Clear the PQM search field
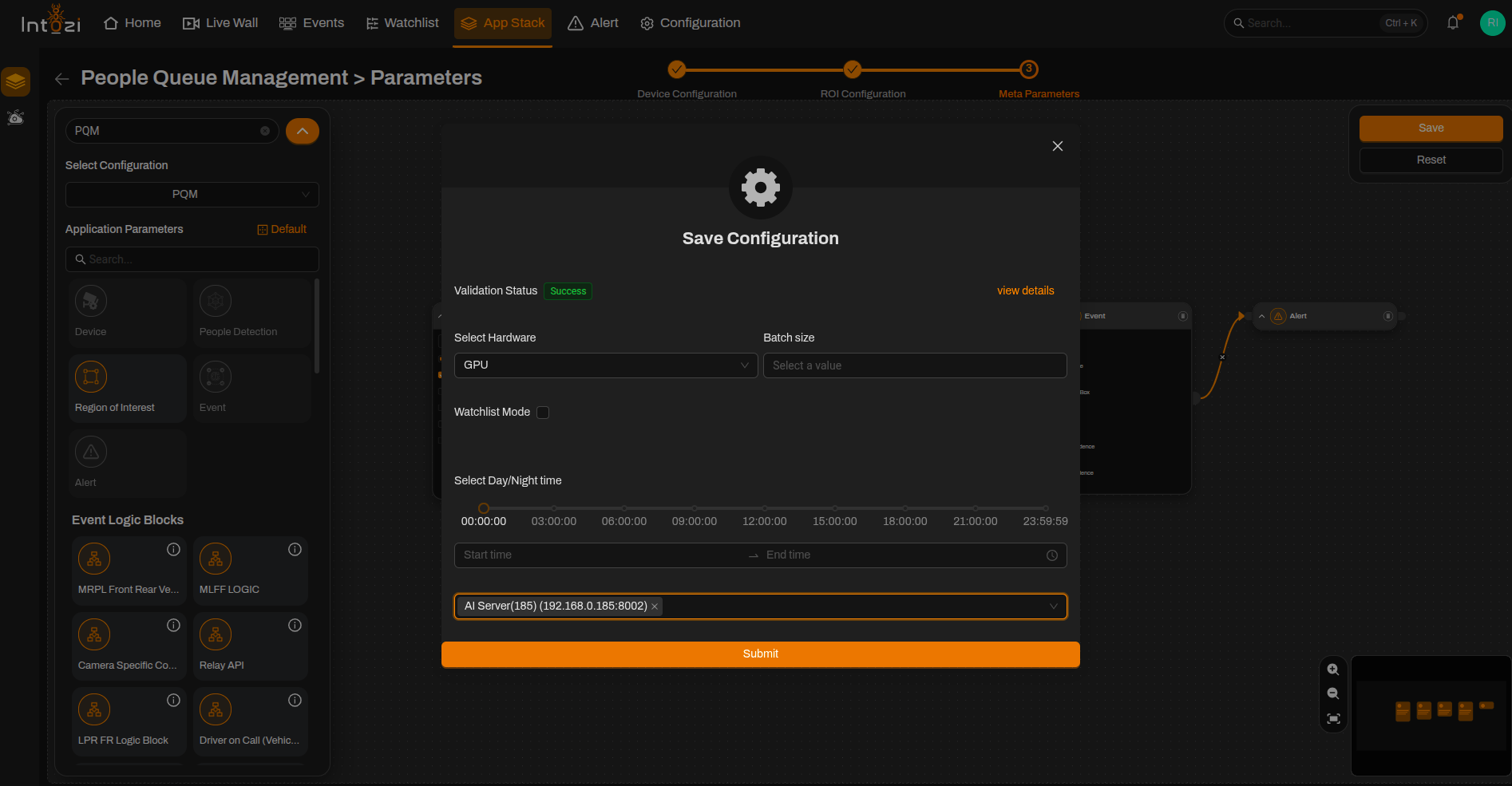Screen dimensions: 1512x786 265,131
